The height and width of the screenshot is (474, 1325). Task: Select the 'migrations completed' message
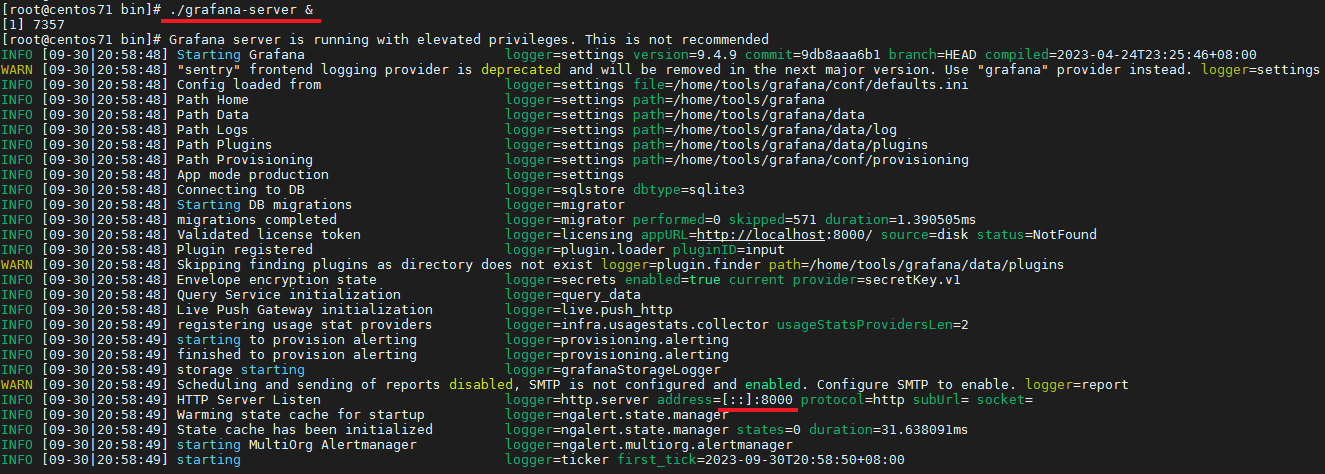[x=256, y=220]
